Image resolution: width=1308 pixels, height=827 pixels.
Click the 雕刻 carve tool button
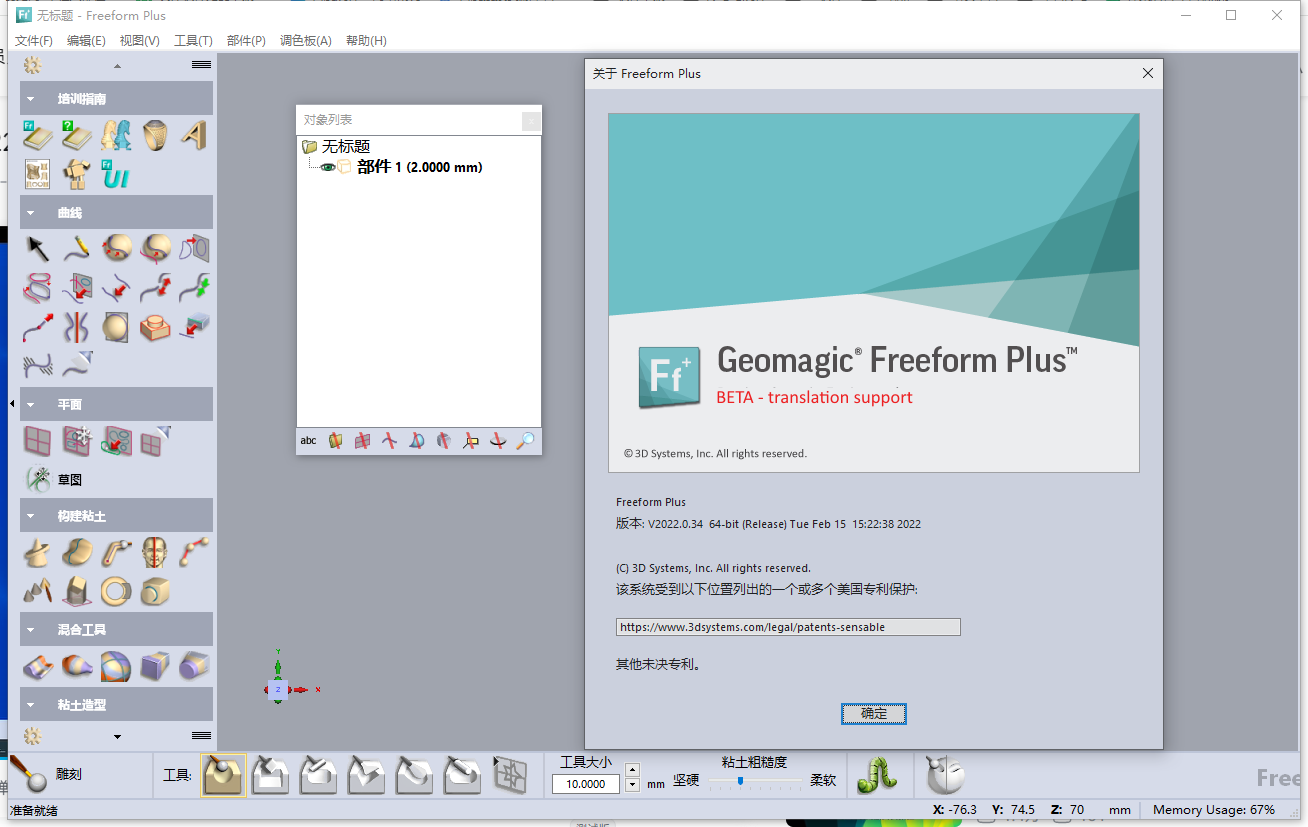pyautogui.click(x=45, y=775)
